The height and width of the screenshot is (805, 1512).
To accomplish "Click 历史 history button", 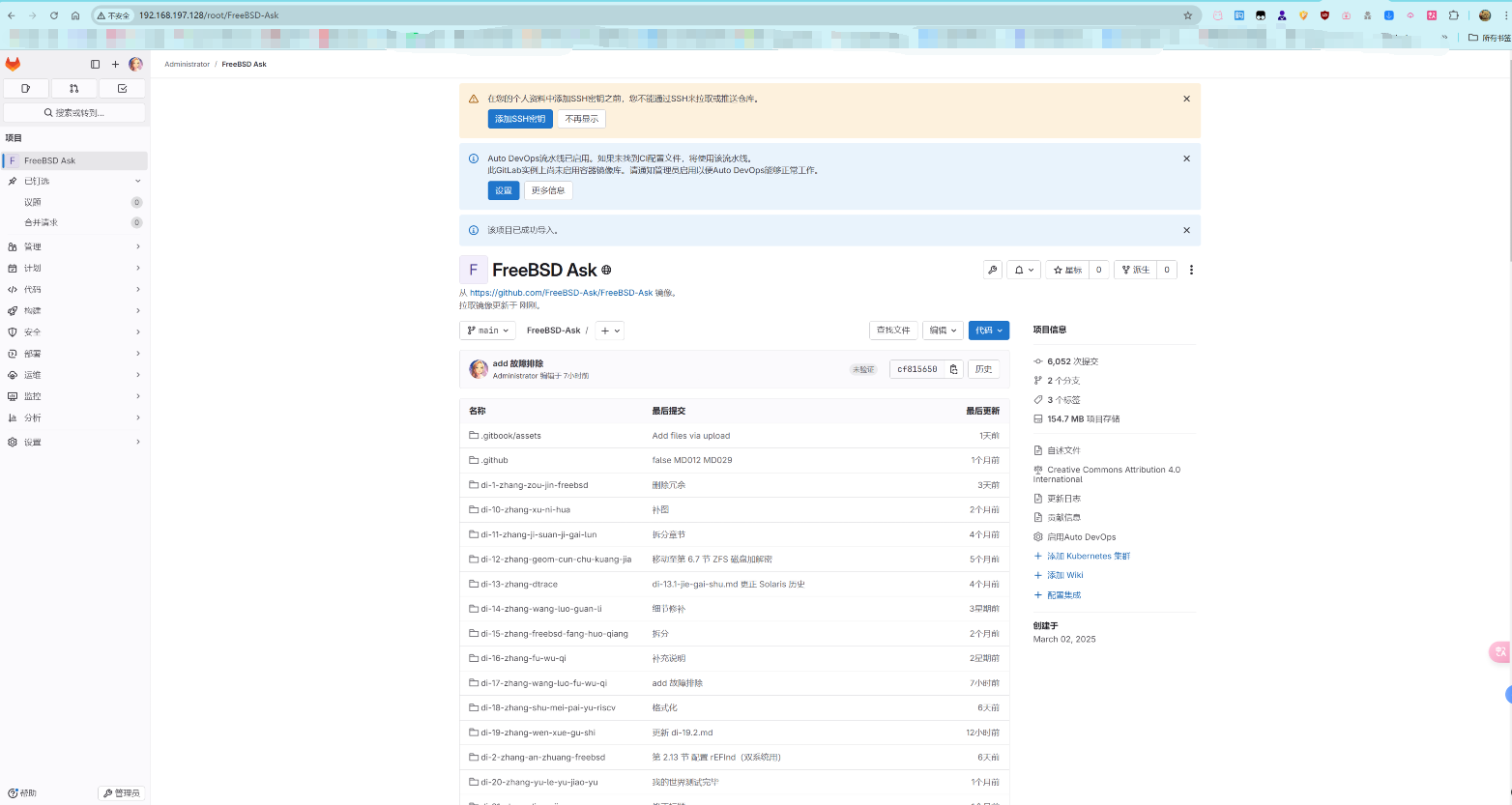I will 984,369.
